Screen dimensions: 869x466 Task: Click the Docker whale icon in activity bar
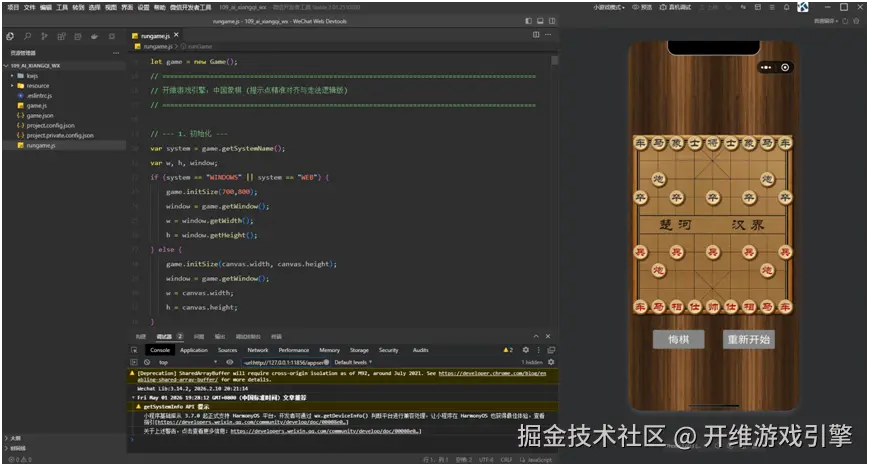(95, 36)
